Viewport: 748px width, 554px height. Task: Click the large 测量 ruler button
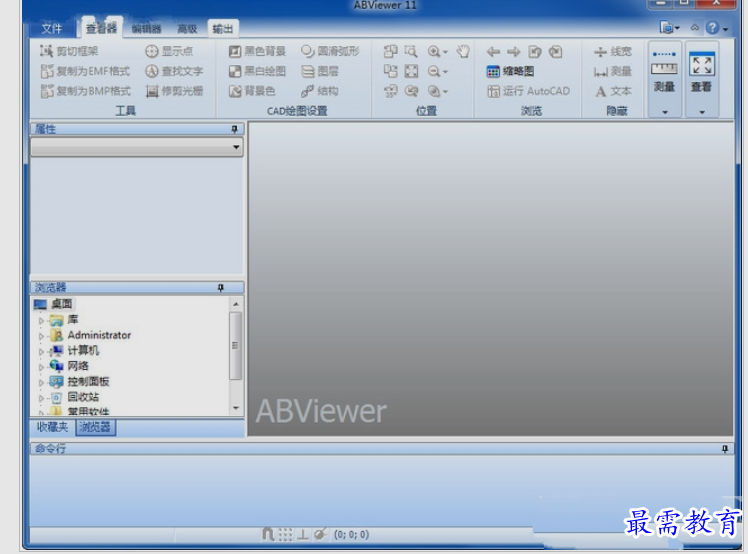click(x=664, y=73)
